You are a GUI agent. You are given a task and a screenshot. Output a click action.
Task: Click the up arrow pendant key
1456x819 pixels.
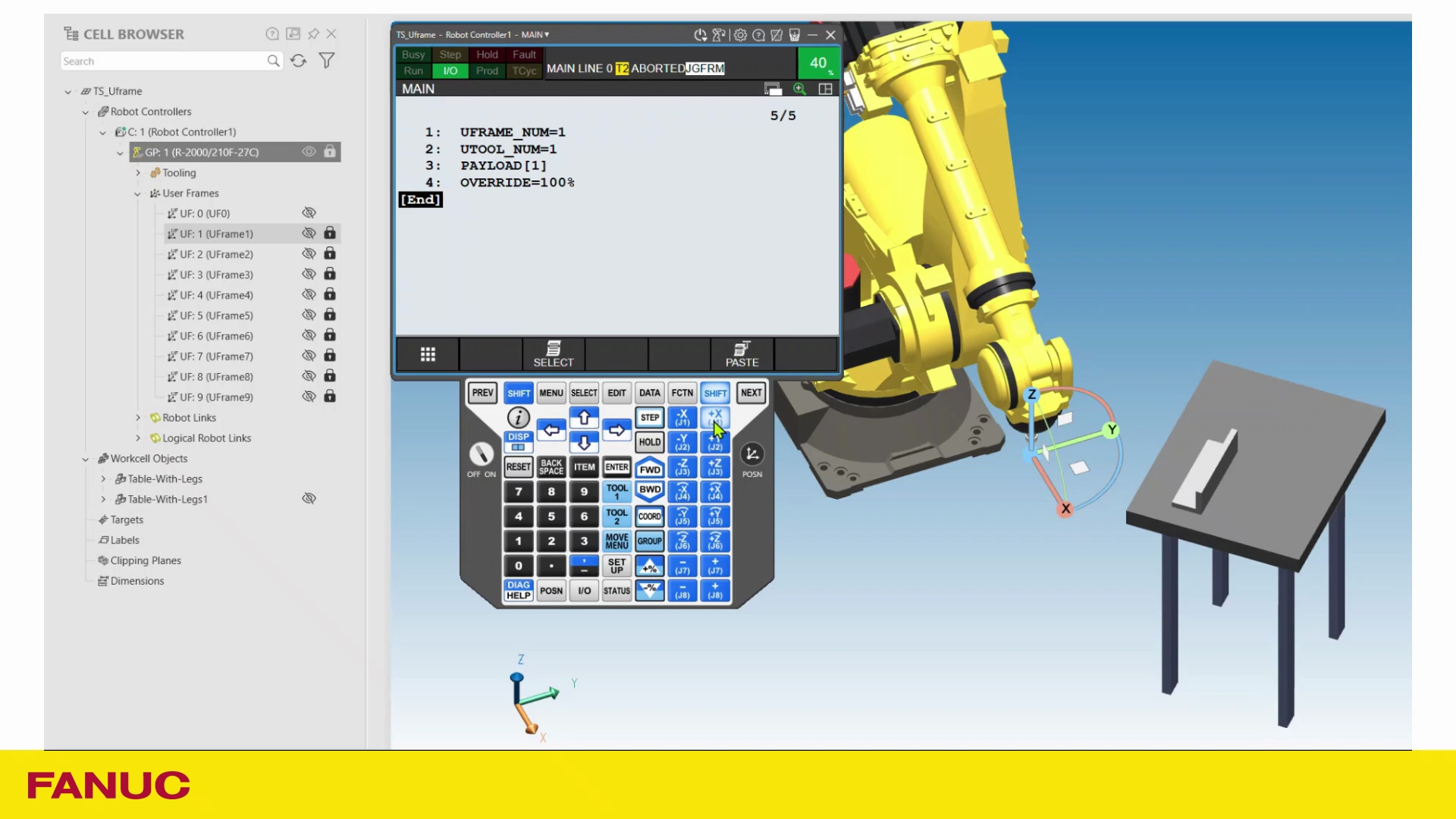(584, 417)
